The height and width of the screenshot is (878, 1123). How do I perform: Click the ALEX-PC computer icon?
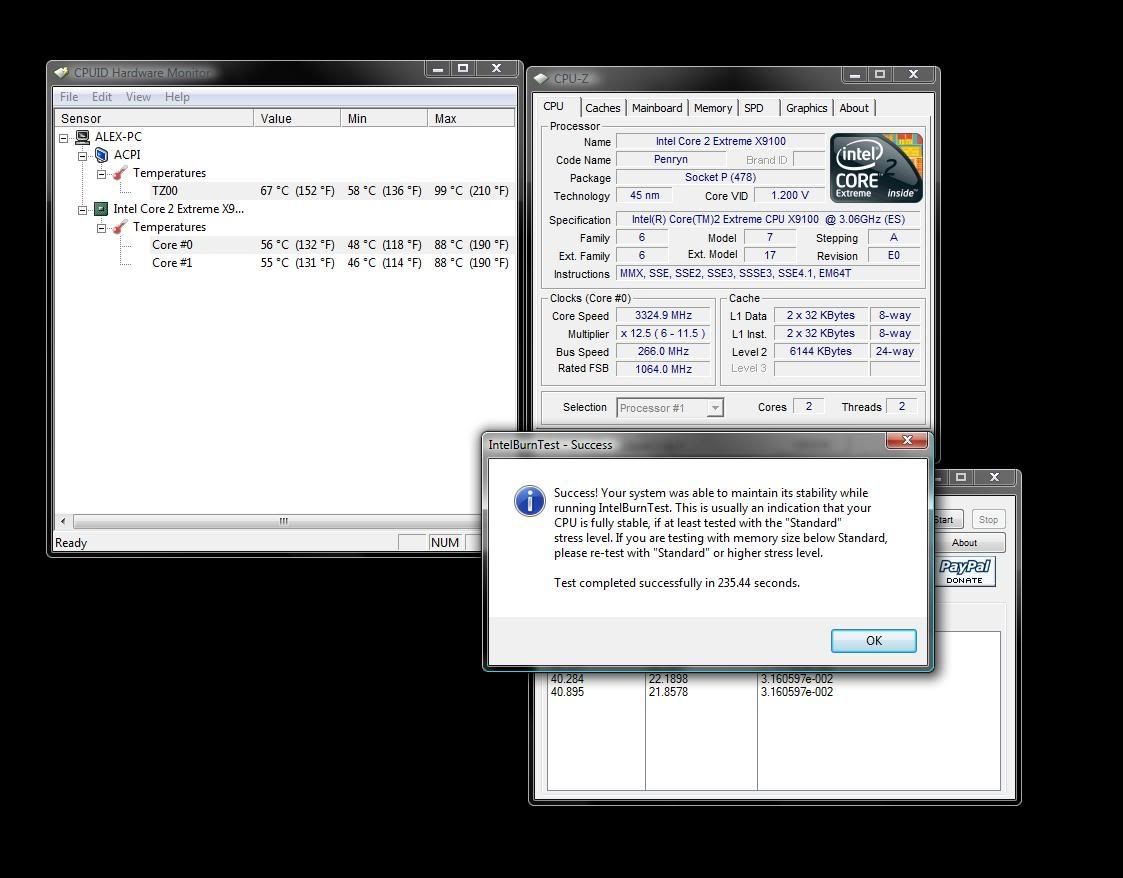[x=82, y=137]
